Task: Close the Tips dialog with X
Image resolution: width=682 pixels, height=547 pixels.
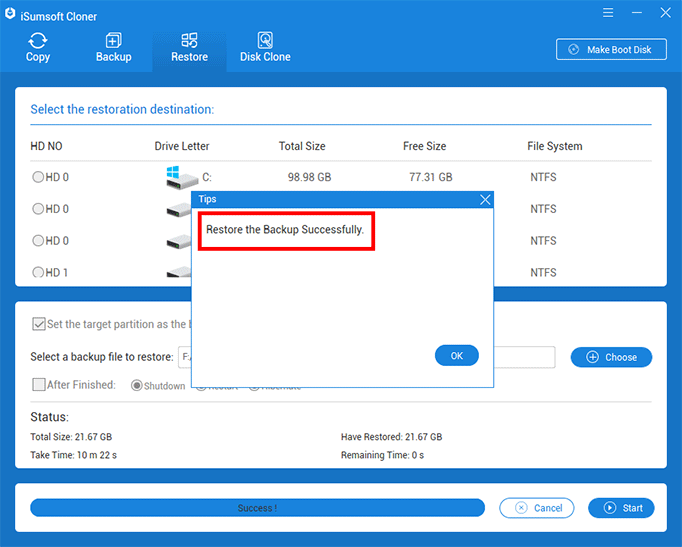Action: pyautogui.click(x=485, y=200)
